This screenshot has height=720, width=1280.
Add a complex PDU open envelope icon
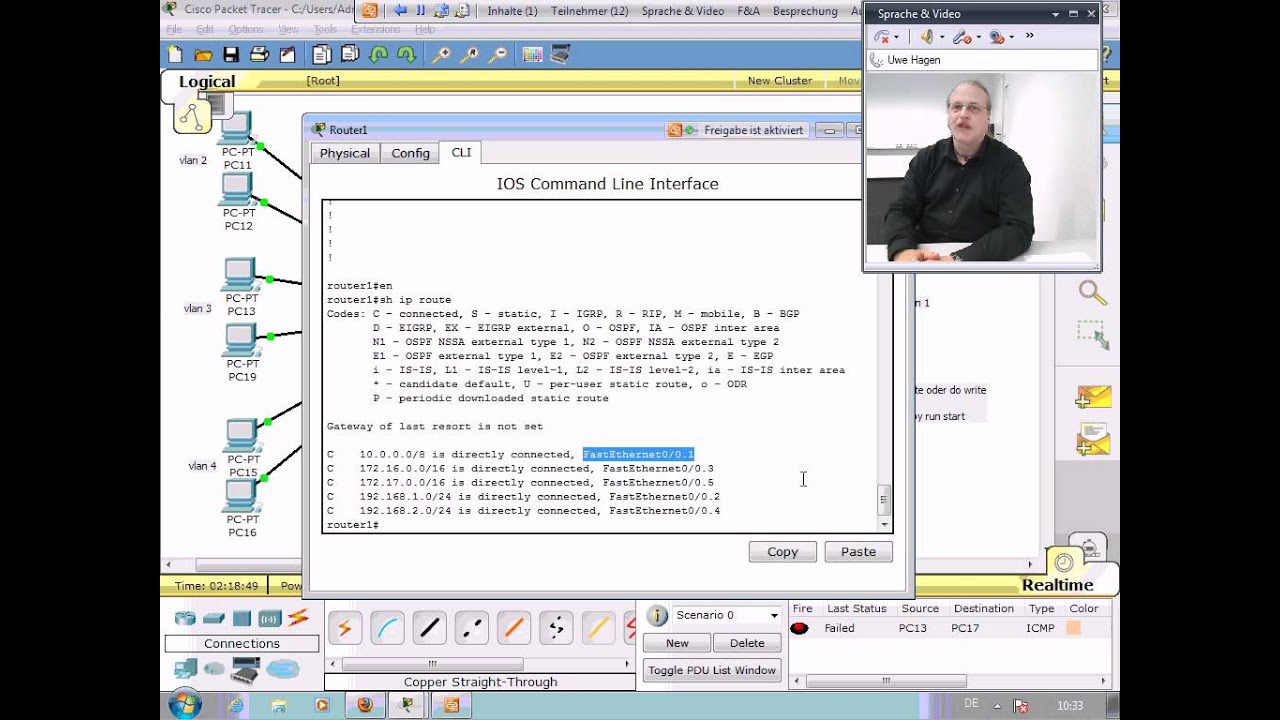1092,440
